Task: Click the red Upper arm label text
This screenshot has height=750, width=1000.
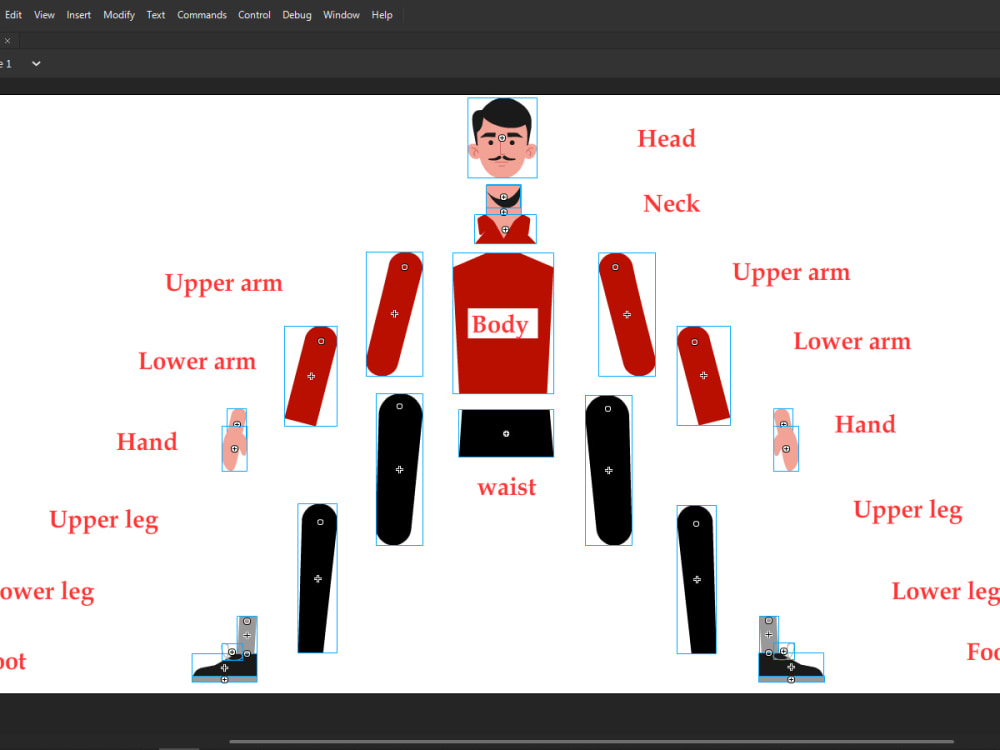Action: tap(223, 283)
